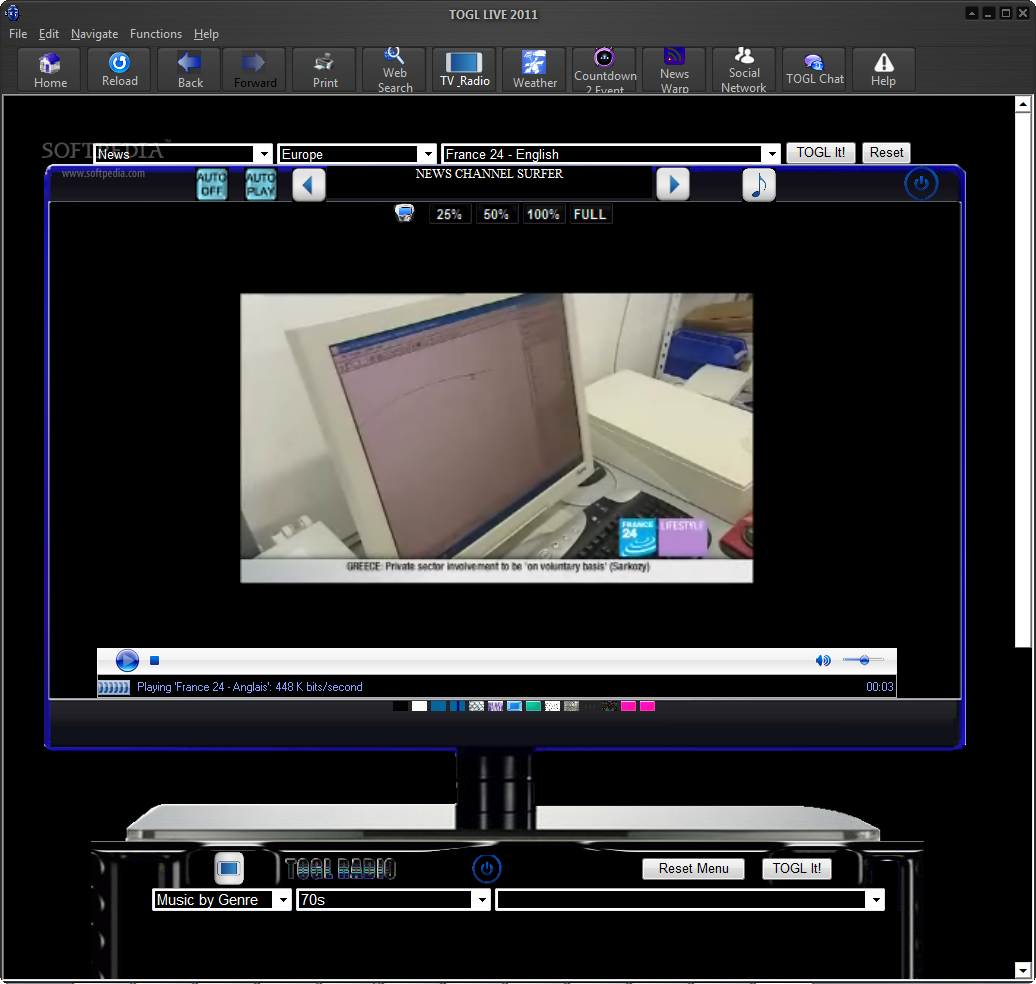
Task: Toggle the AUTO OFF button
Action: (211, 184)
